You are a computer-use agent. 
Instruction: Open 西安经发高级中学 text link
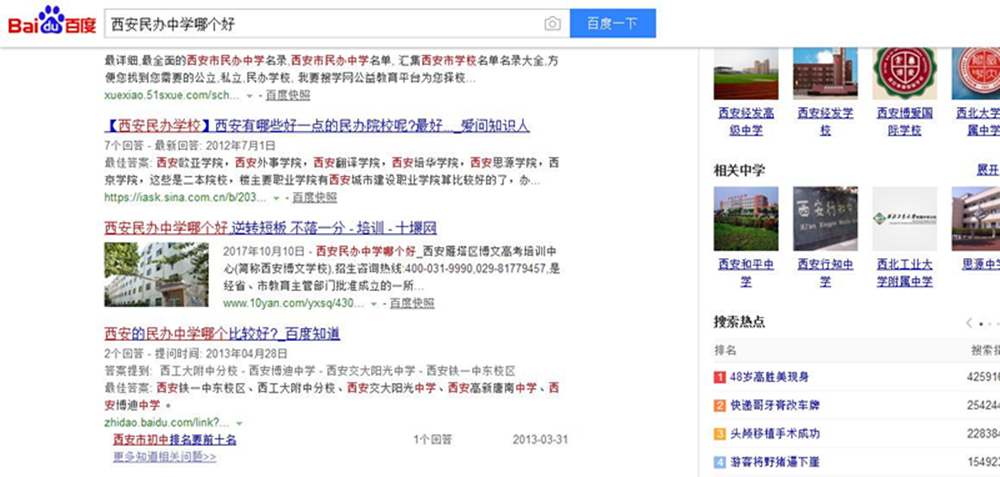[746, 122]
